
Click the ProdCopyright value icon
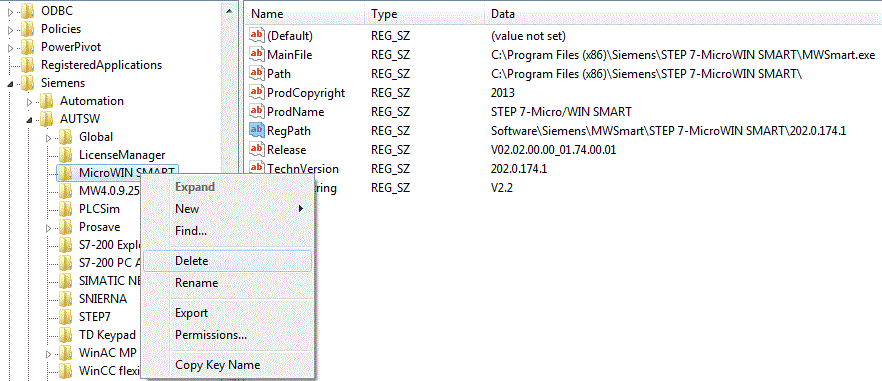(256, 92)
